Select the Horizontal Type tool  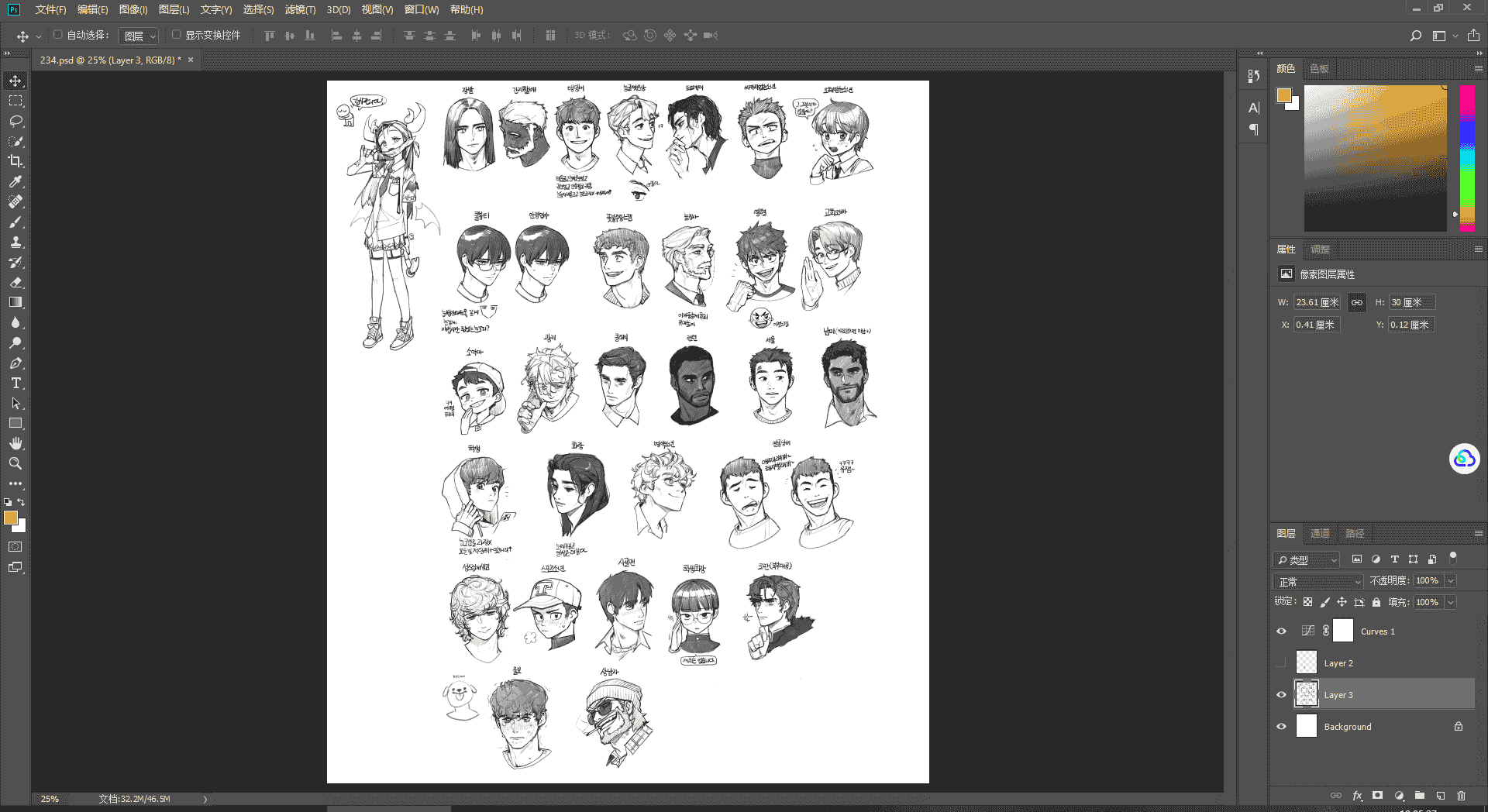click(15, 384)
